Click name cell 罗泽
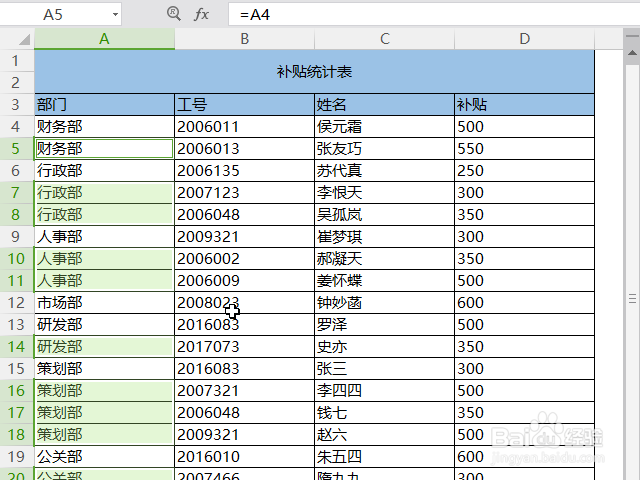Image resolution: width=640 pixels, height=480 pixels. pos(384,325)
